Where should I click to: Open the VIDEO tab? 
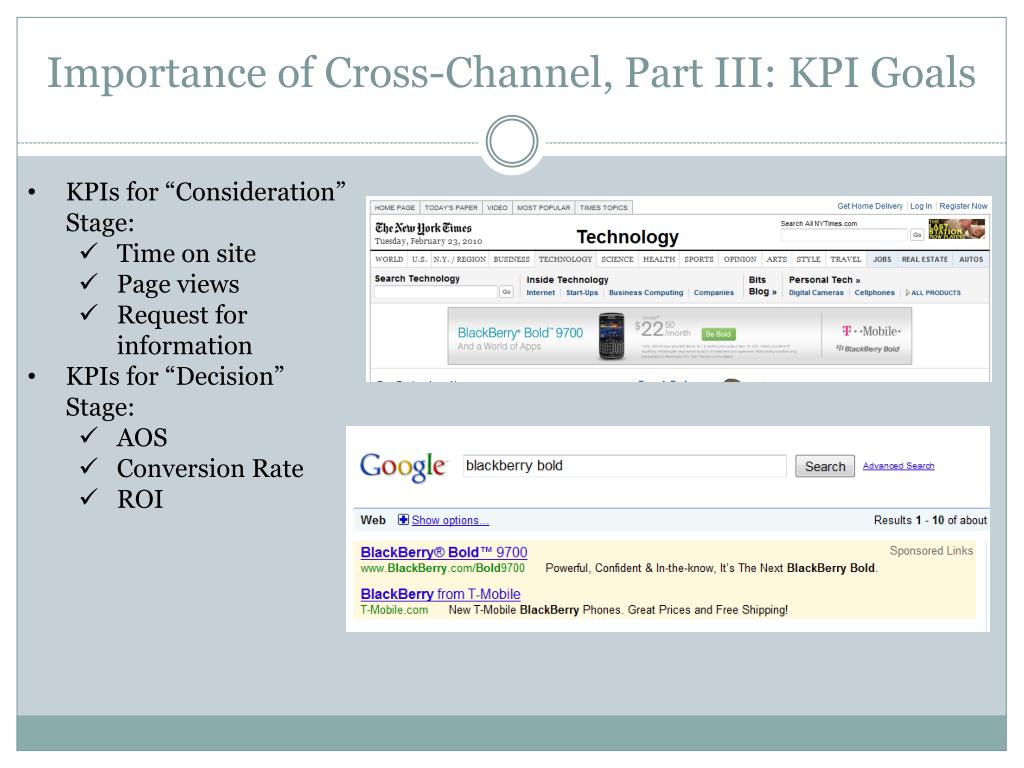click(x=497, y=208)
